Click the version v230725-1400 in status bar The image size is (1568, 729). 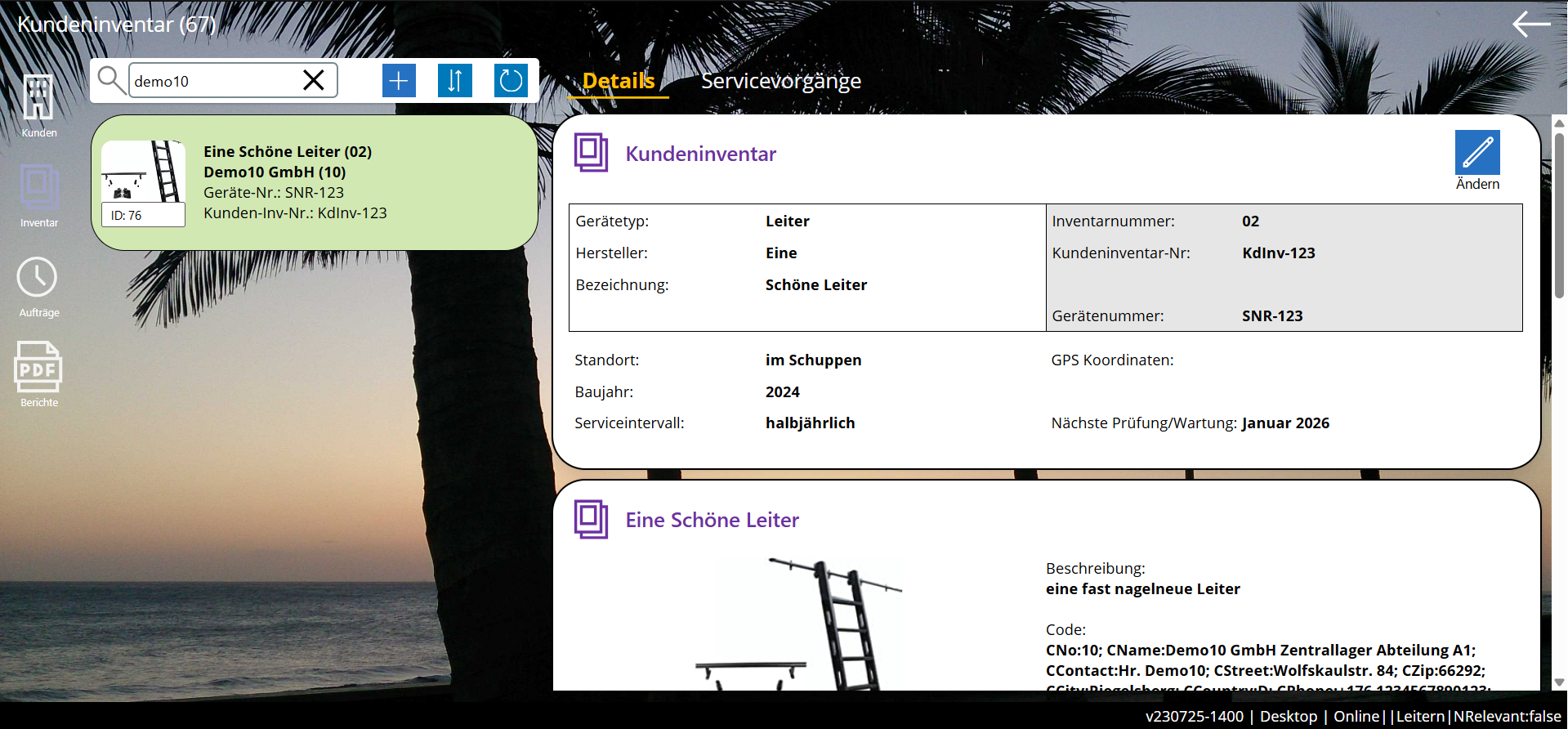click(1195, 716)
